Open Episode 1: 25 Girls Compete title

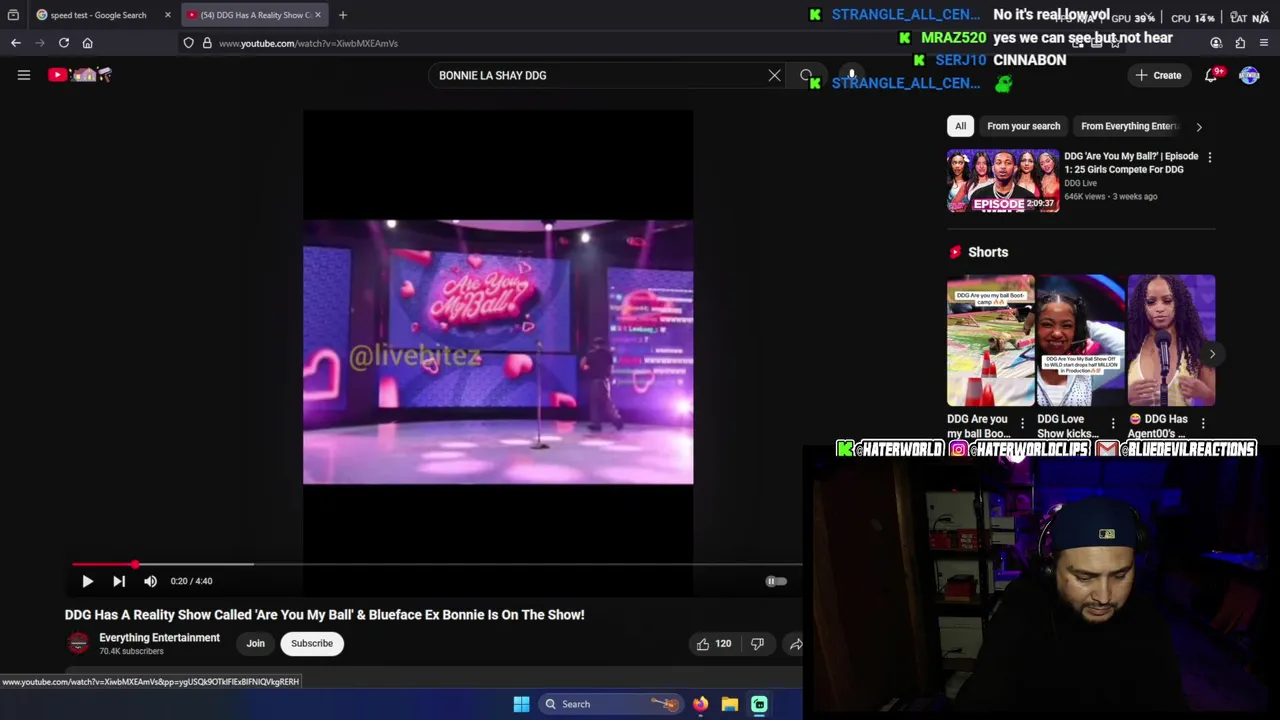coord(1131,163)
